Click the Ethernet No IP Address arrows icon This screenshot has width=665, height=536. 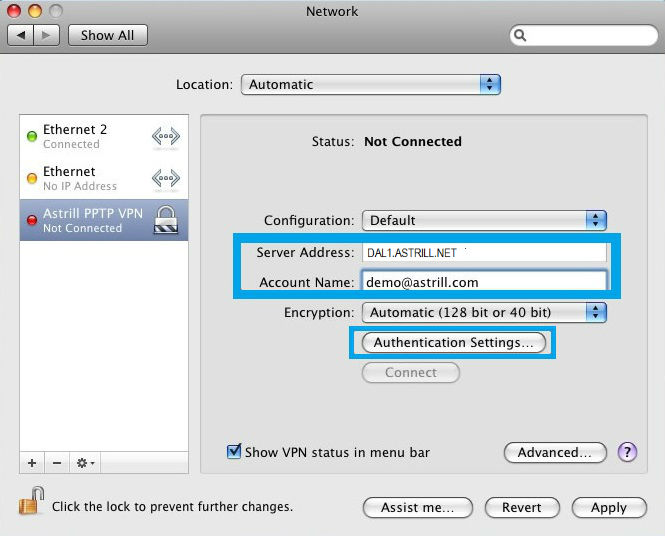pyautogui.click(x=166, y=178)
